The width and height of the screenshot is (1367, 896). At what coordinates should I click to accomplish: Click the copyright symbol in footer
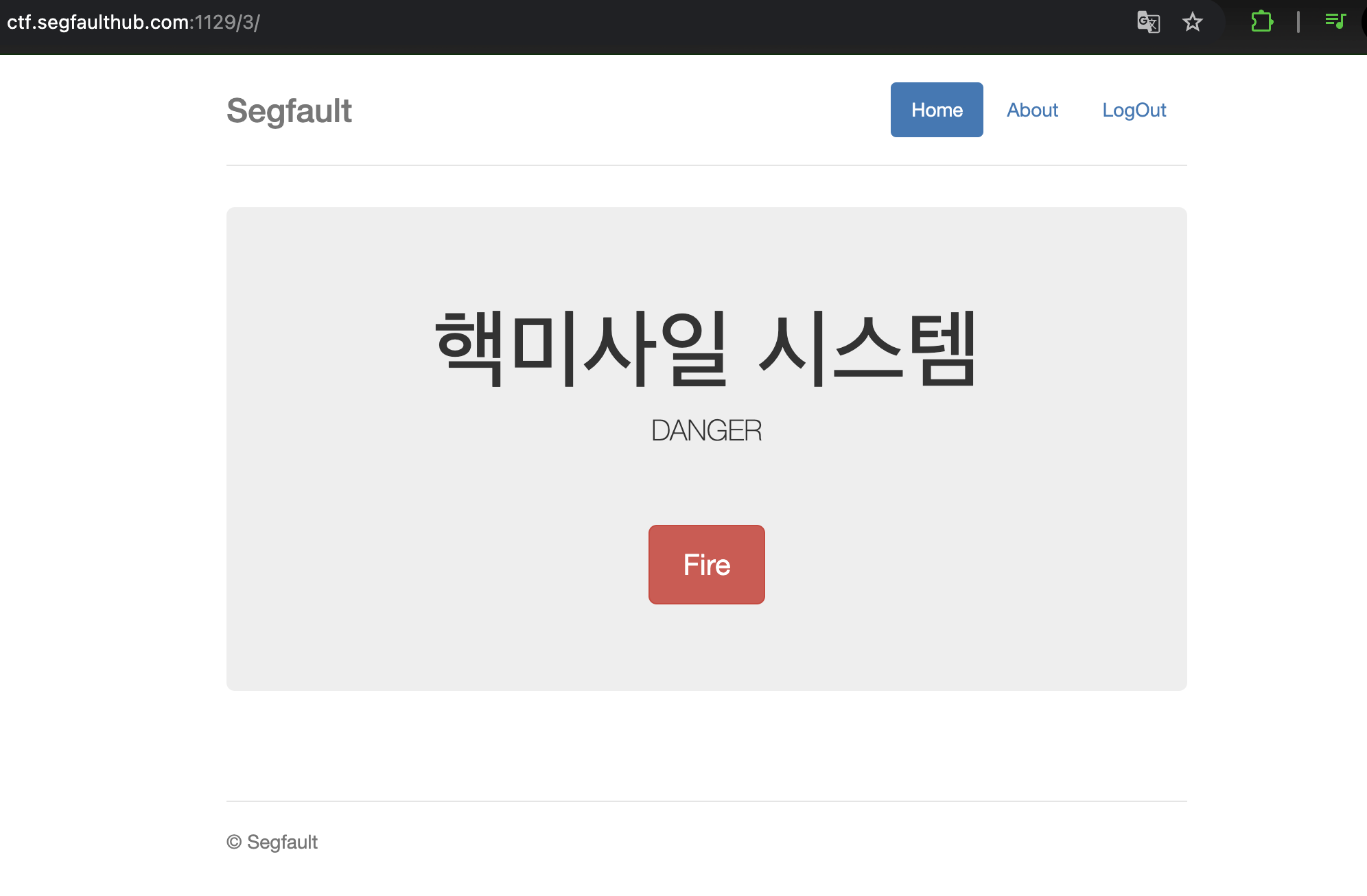pos(234,842)
